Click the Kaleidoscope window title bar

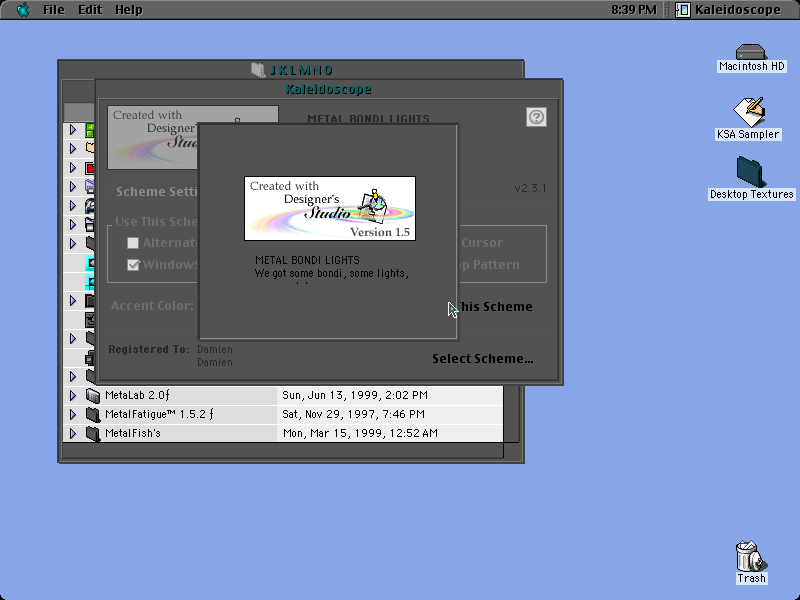coord(329,89)
